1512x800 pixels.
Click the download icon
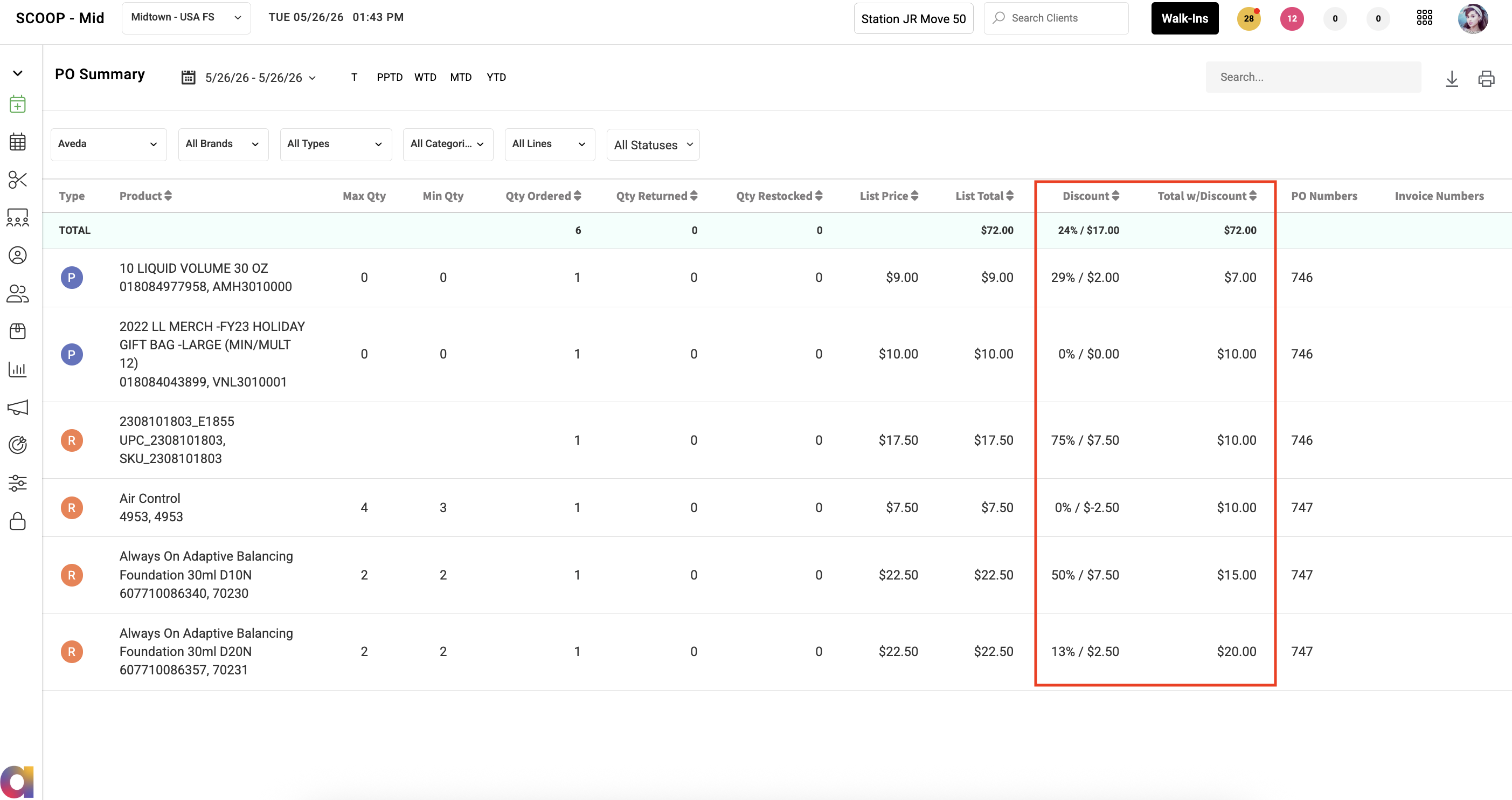pos(1452,78)
